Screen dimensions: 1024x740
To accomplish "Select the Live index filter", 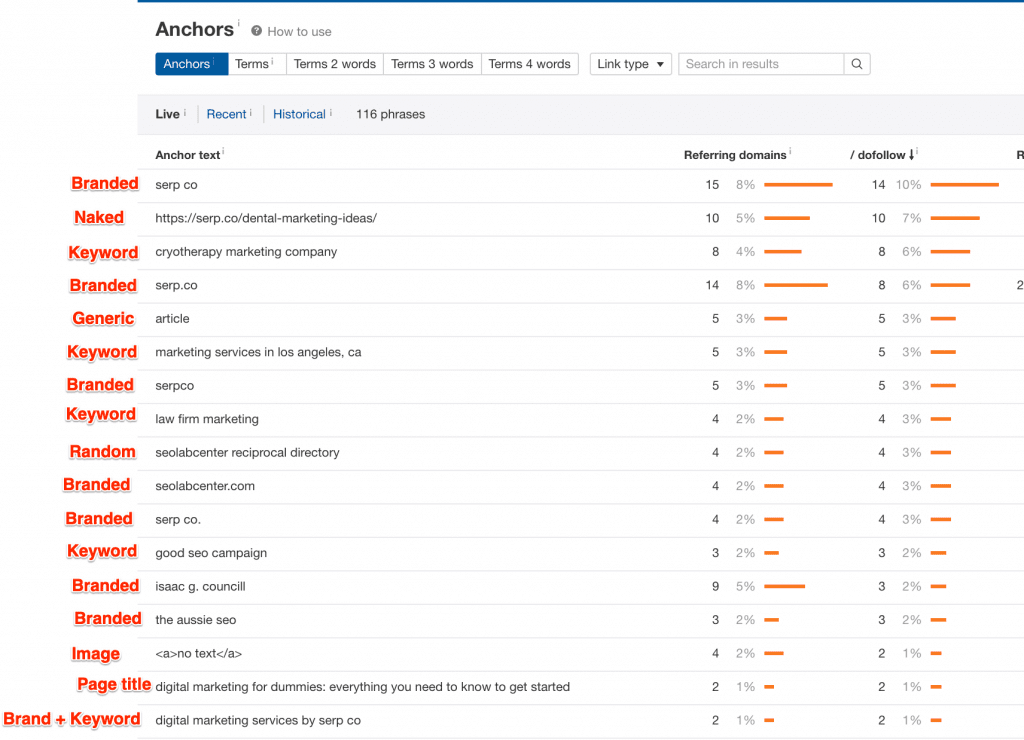I will coord(168,114).
